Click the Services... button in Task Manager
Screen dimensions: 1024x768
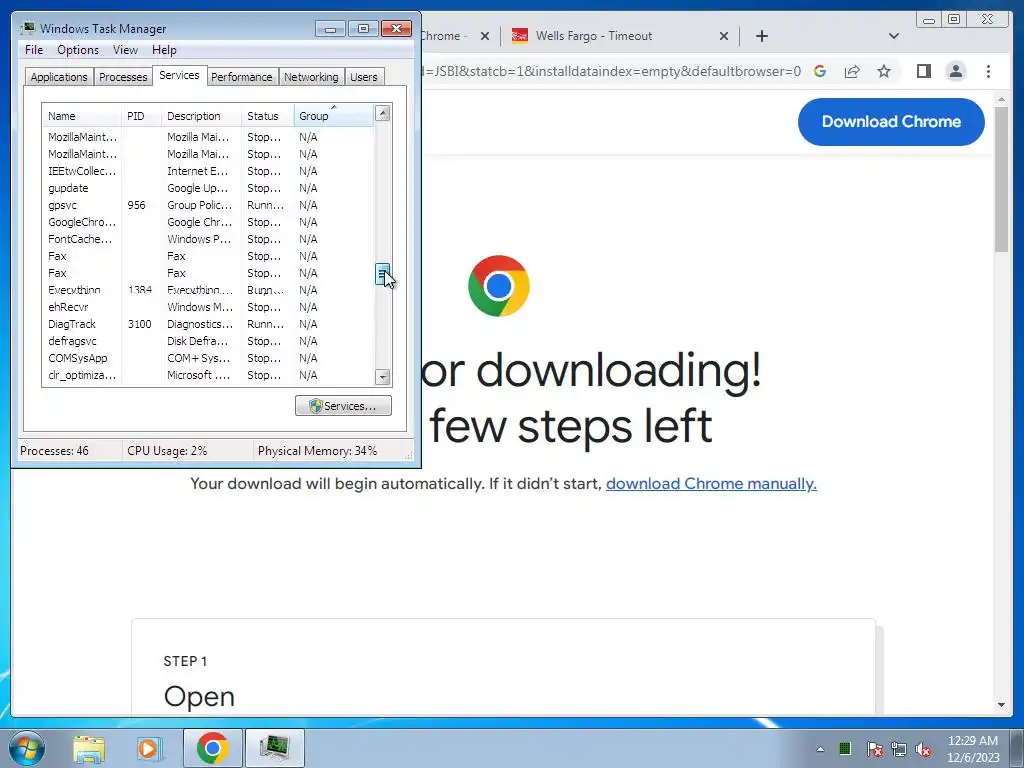(x=343, y=406)
